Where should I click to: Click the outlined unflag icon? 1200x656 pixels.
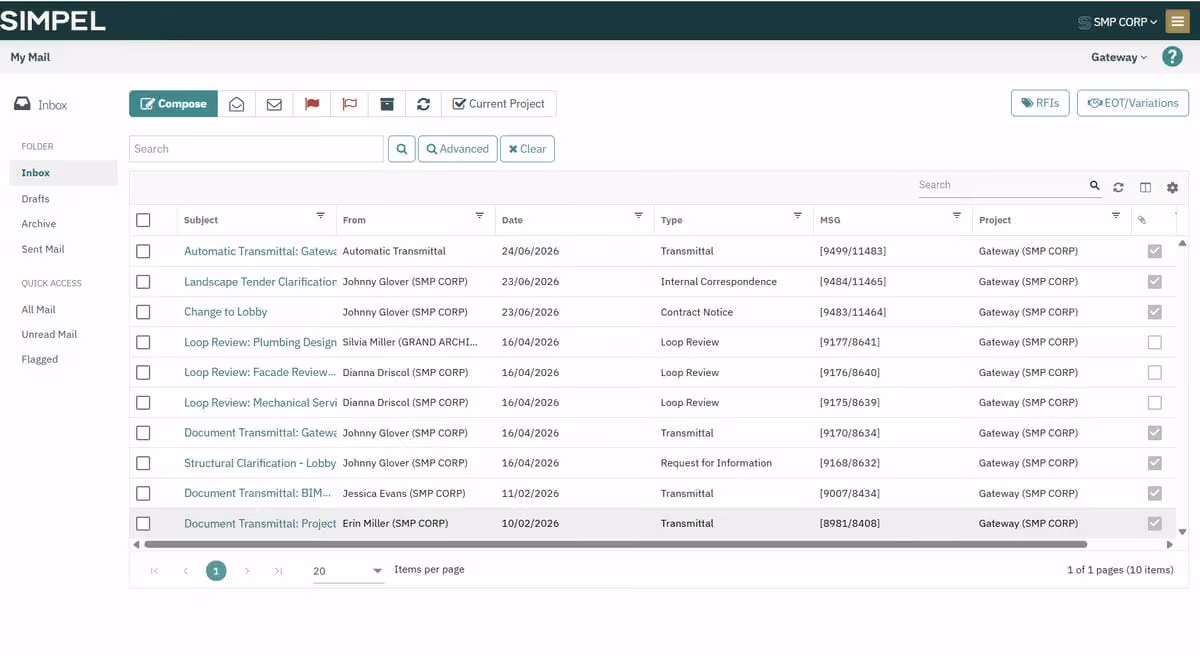click(350, 104)
